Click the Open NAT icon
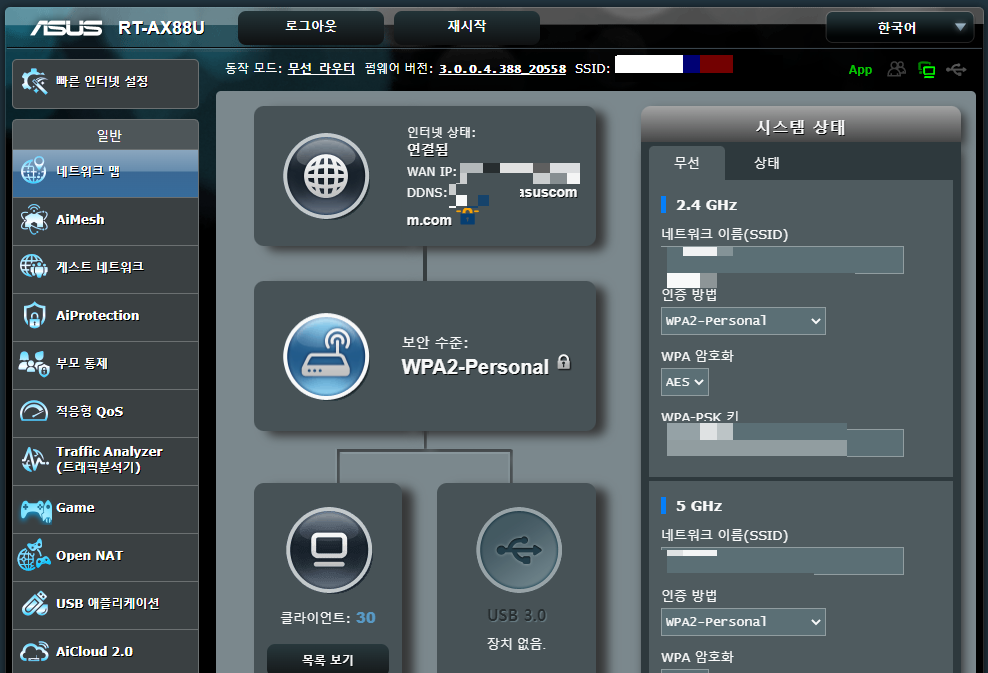 [33, 555]
